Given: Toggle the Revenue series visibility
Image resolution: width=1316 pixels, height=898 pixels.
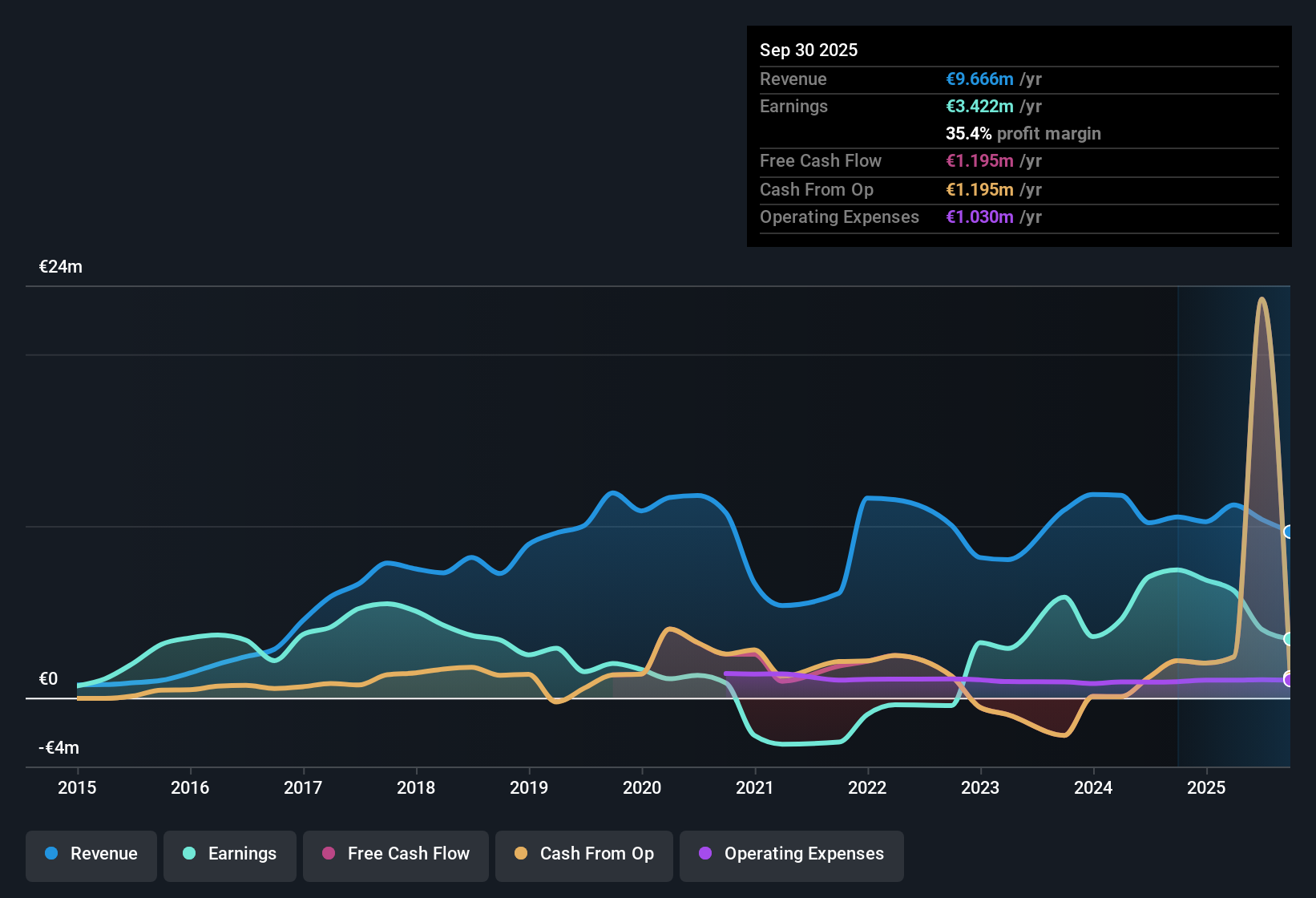Looking at the screenshot, I should coord(91,854).
